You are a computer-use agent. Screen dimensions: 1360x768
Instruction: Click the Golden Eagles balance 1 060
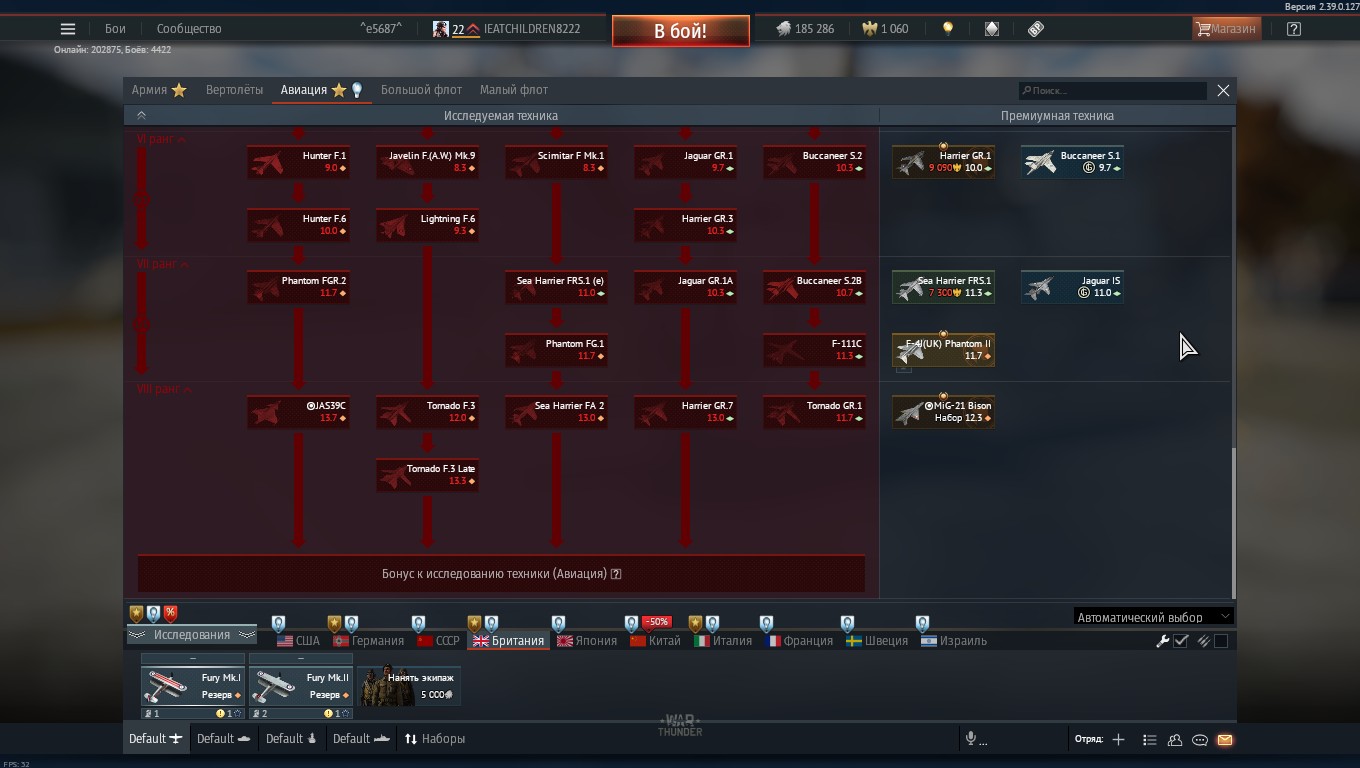[884, 29]
